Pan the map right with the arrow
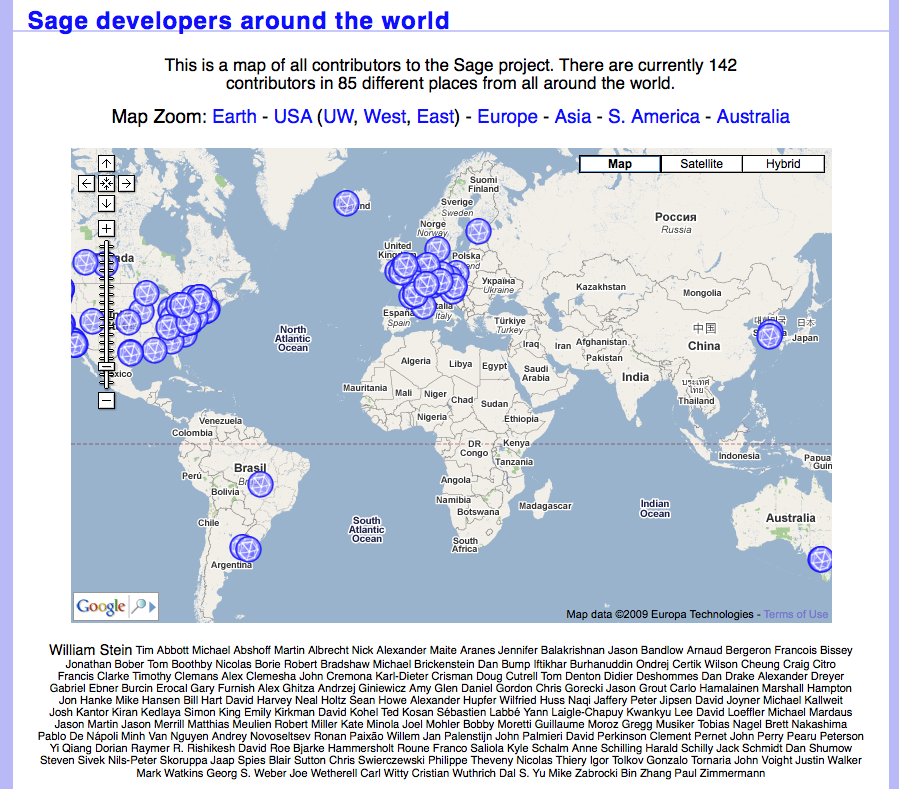 (x=126, y=183)
